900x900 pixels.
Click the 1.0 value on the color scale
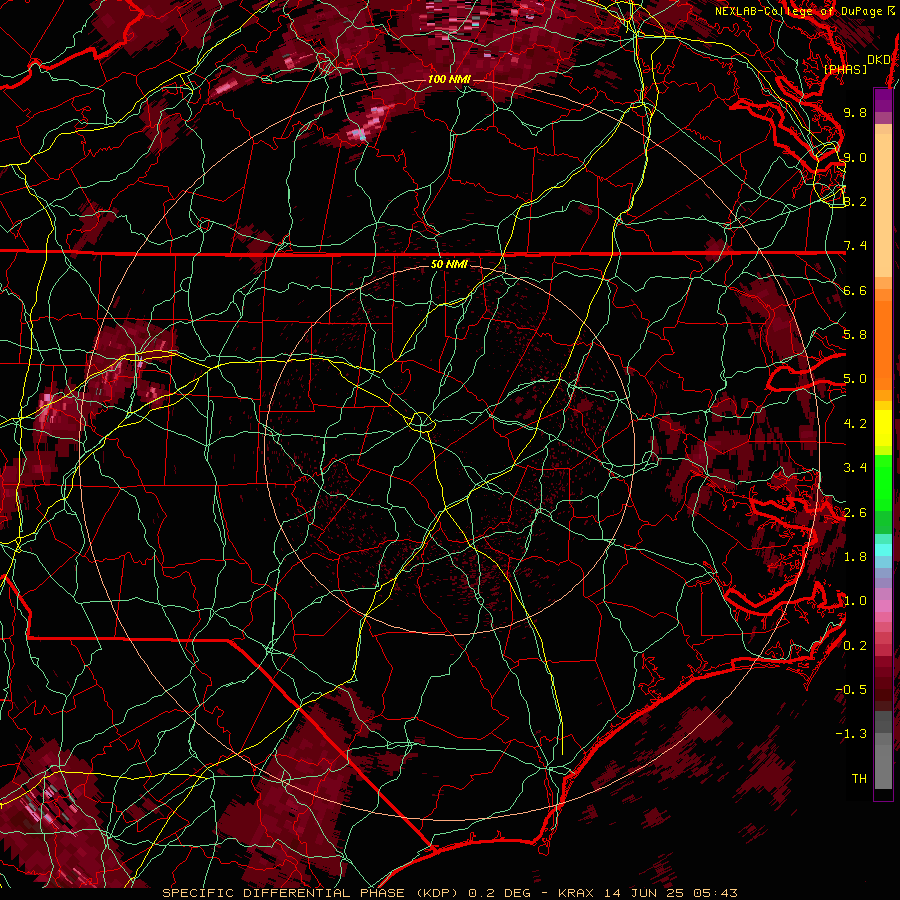point(855,601)
